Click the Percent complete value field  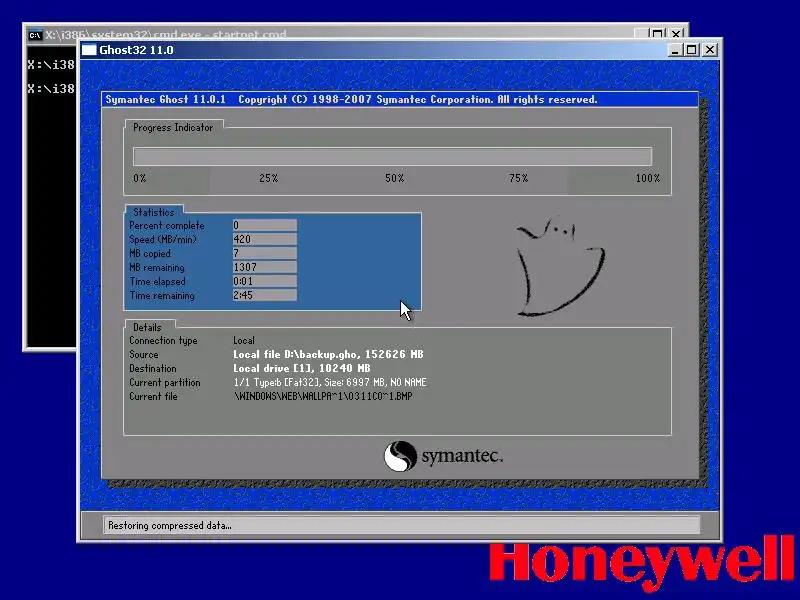tap(264, 225)
